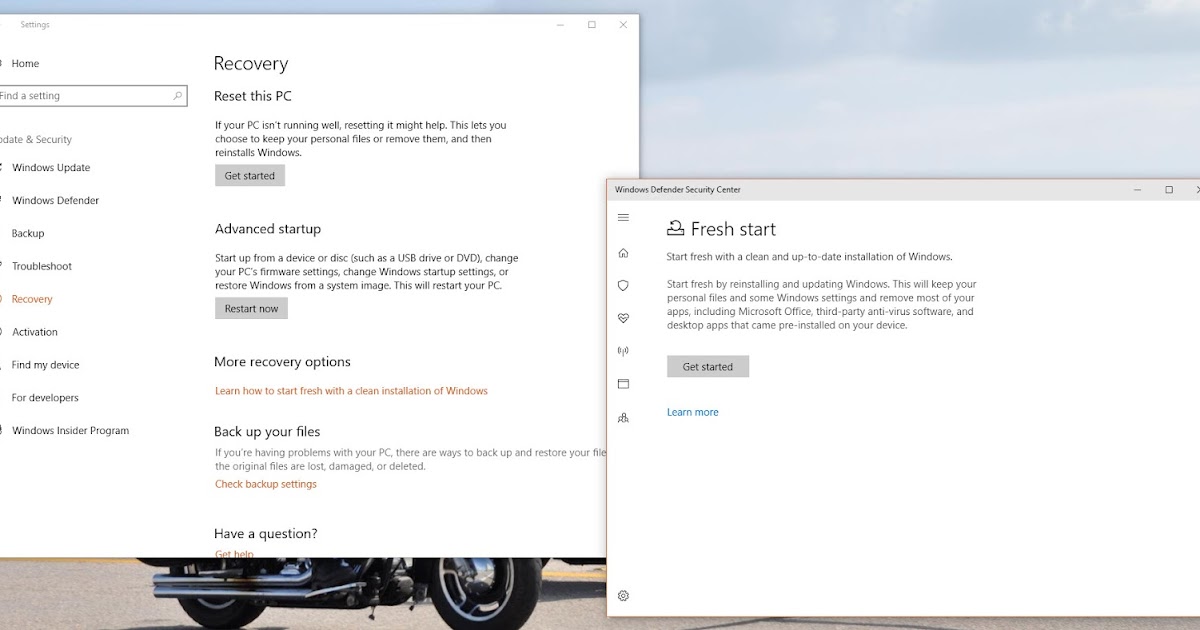Go to Home in Settings sidebar

click(26, 64)
